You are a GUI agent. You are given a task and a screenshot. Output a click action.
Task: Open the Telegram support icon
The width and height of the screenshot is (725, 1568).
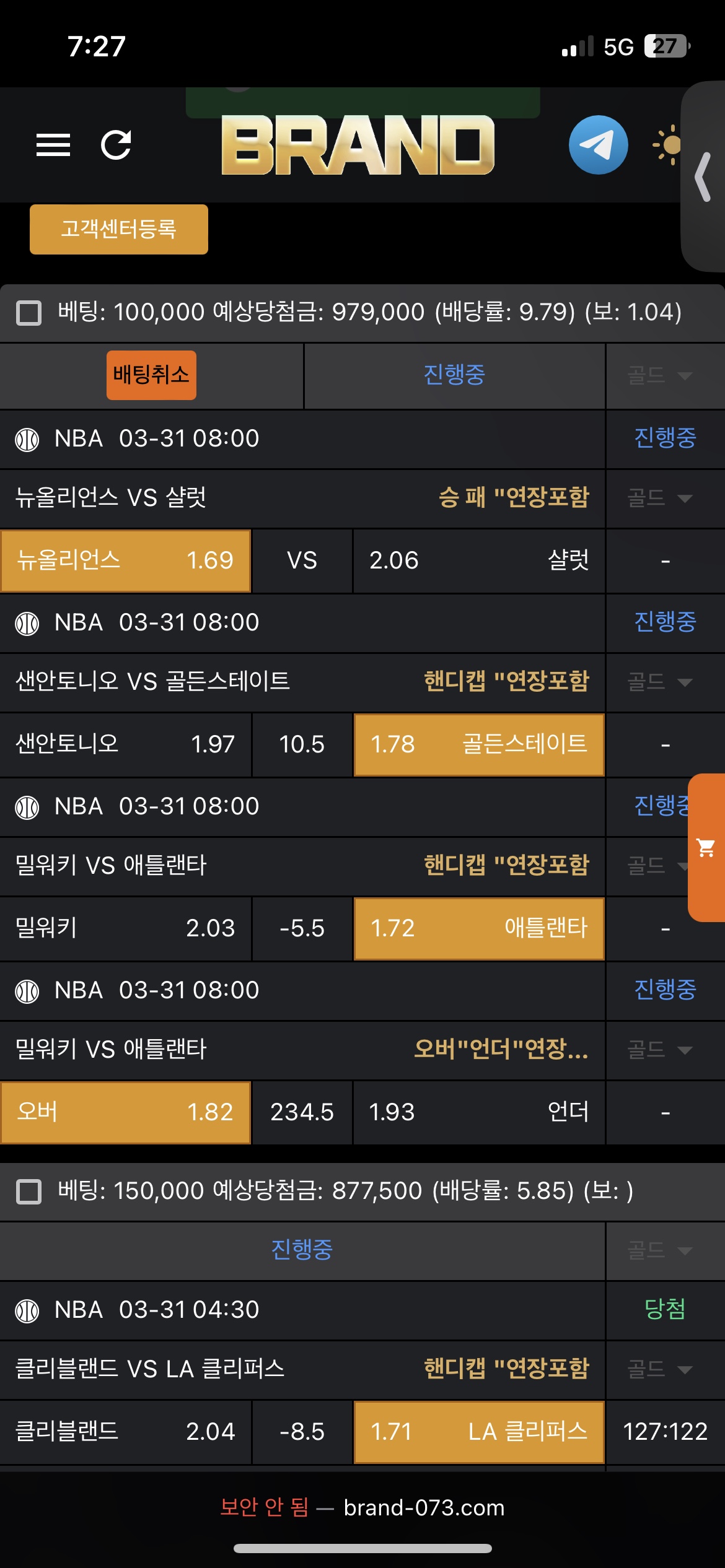(598, 145)
